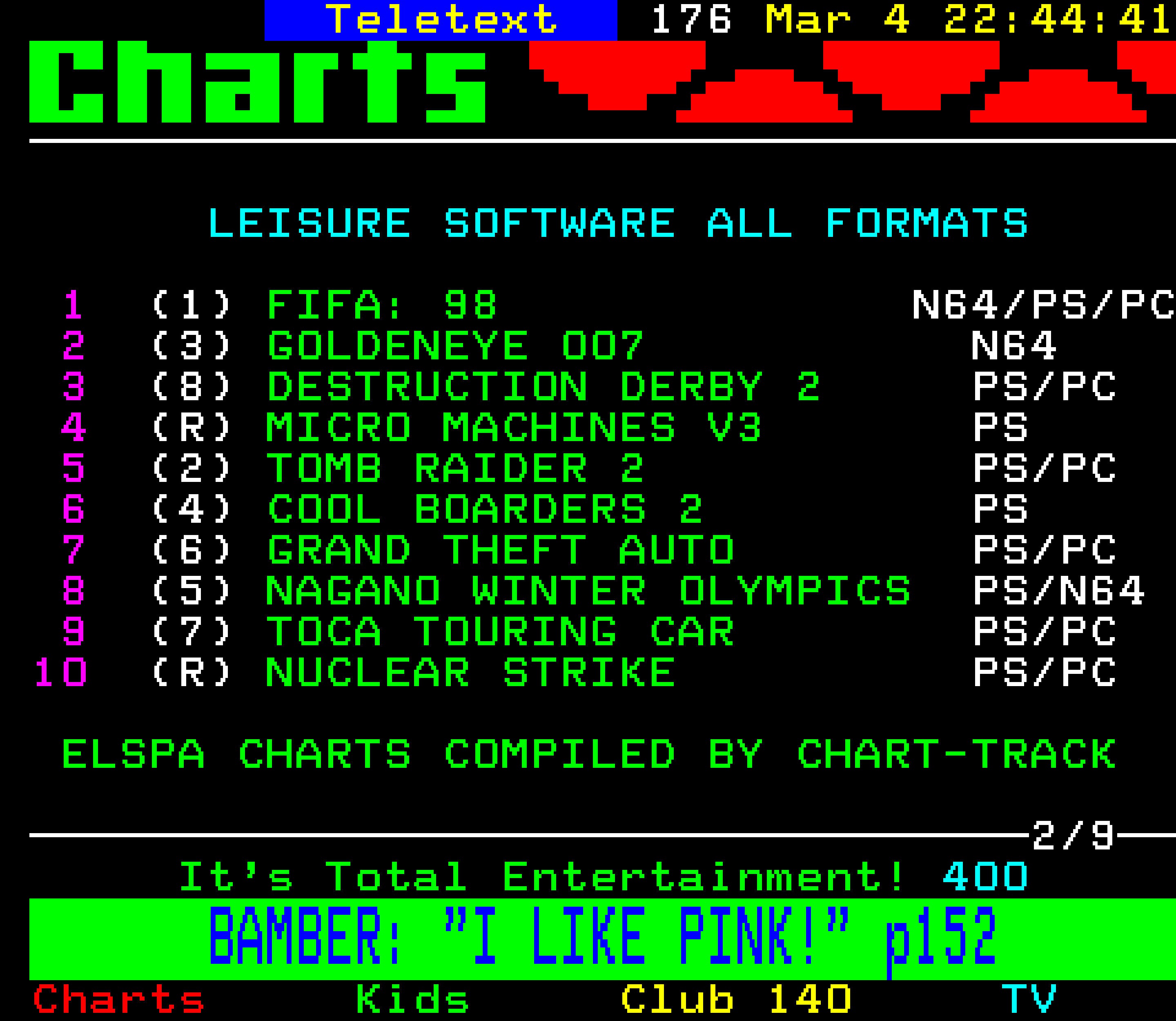Click the ELSPA CHARTS COMPILED BY CHART-TRACK credit
The height and width of the screenshot is (1021, 1176).
588,754
